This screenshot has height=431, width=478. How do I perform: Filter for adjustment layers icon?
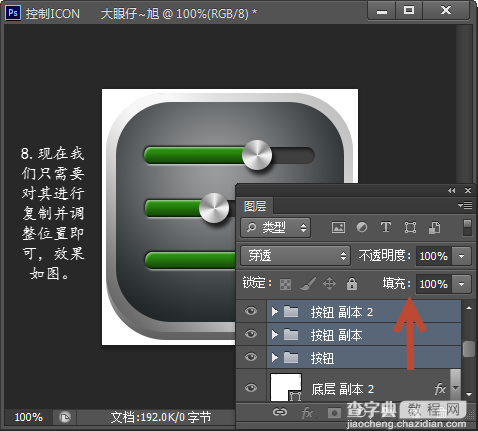coord(362,228)
